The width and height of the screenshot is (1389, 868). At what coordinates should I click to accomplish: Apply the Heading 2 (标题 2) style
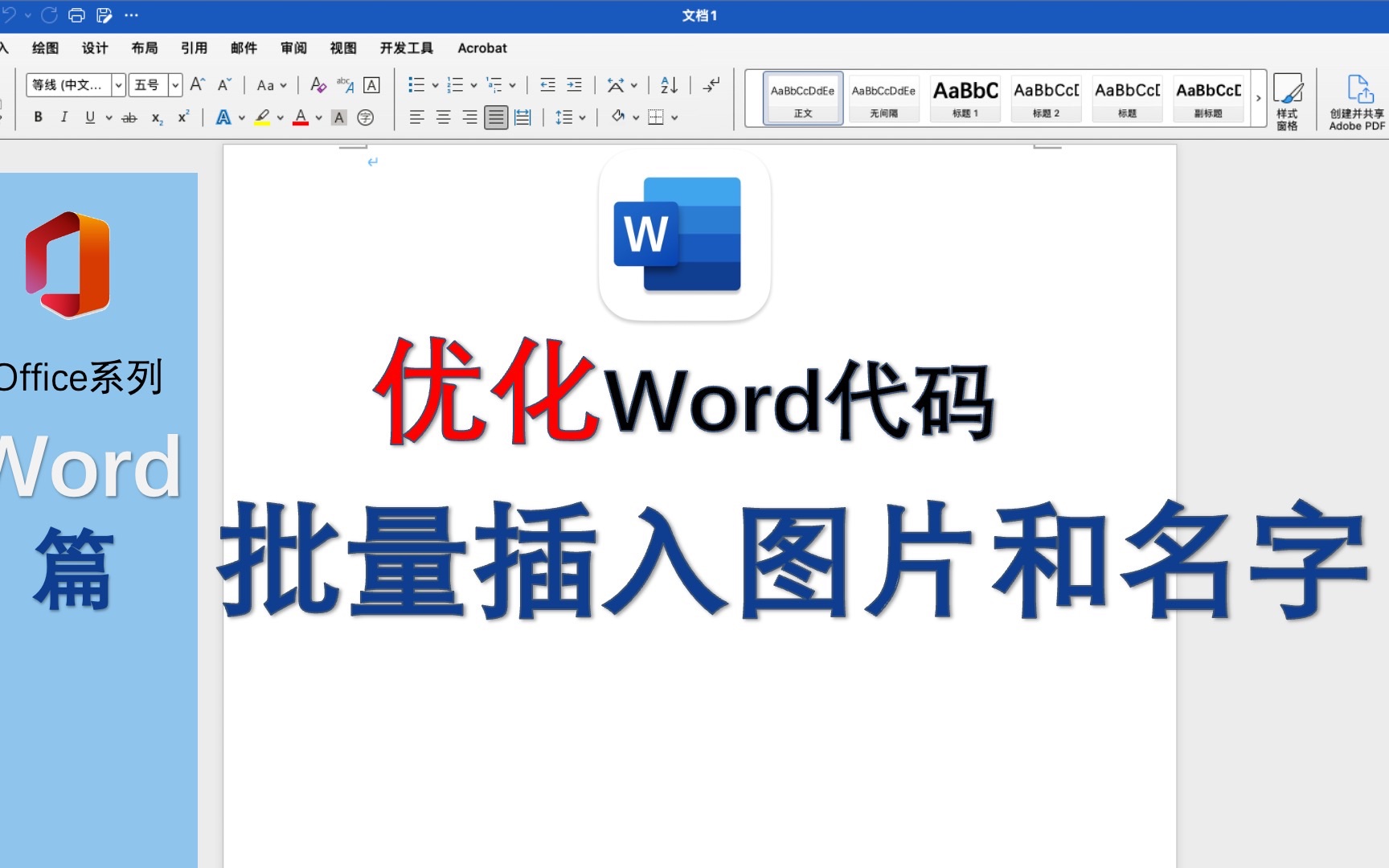coord(1047,98)
